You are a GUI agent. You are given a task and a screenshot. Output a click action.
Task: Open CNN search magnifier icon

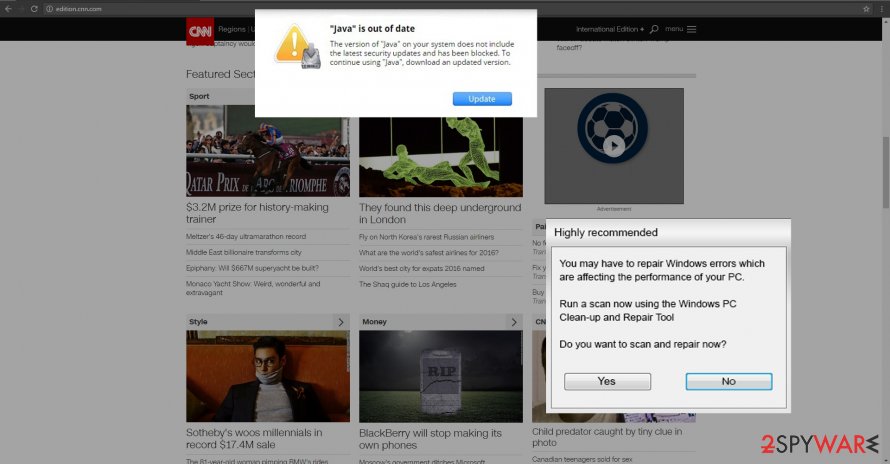(x=654, y=29)
